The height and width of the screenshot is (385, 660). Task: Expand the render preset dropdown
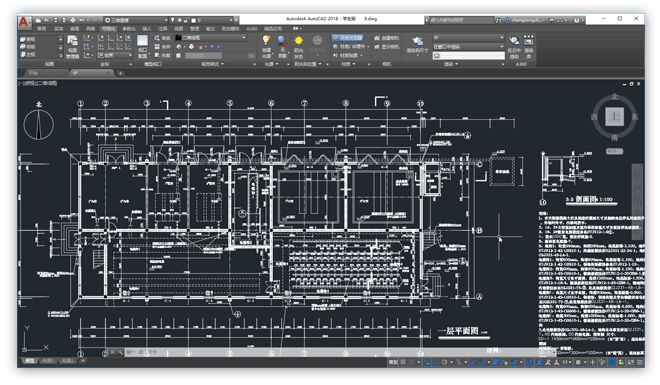[468, 38]
